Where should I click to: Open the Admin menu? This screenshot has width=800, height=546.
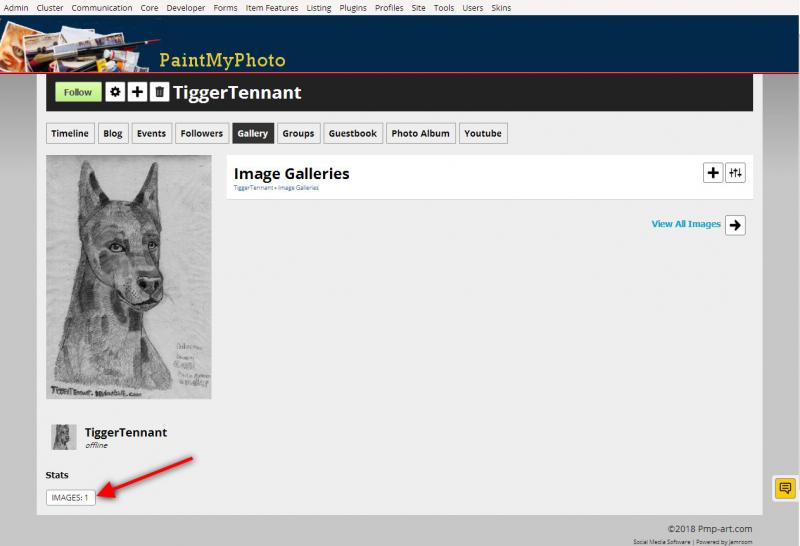coord(16,8)
